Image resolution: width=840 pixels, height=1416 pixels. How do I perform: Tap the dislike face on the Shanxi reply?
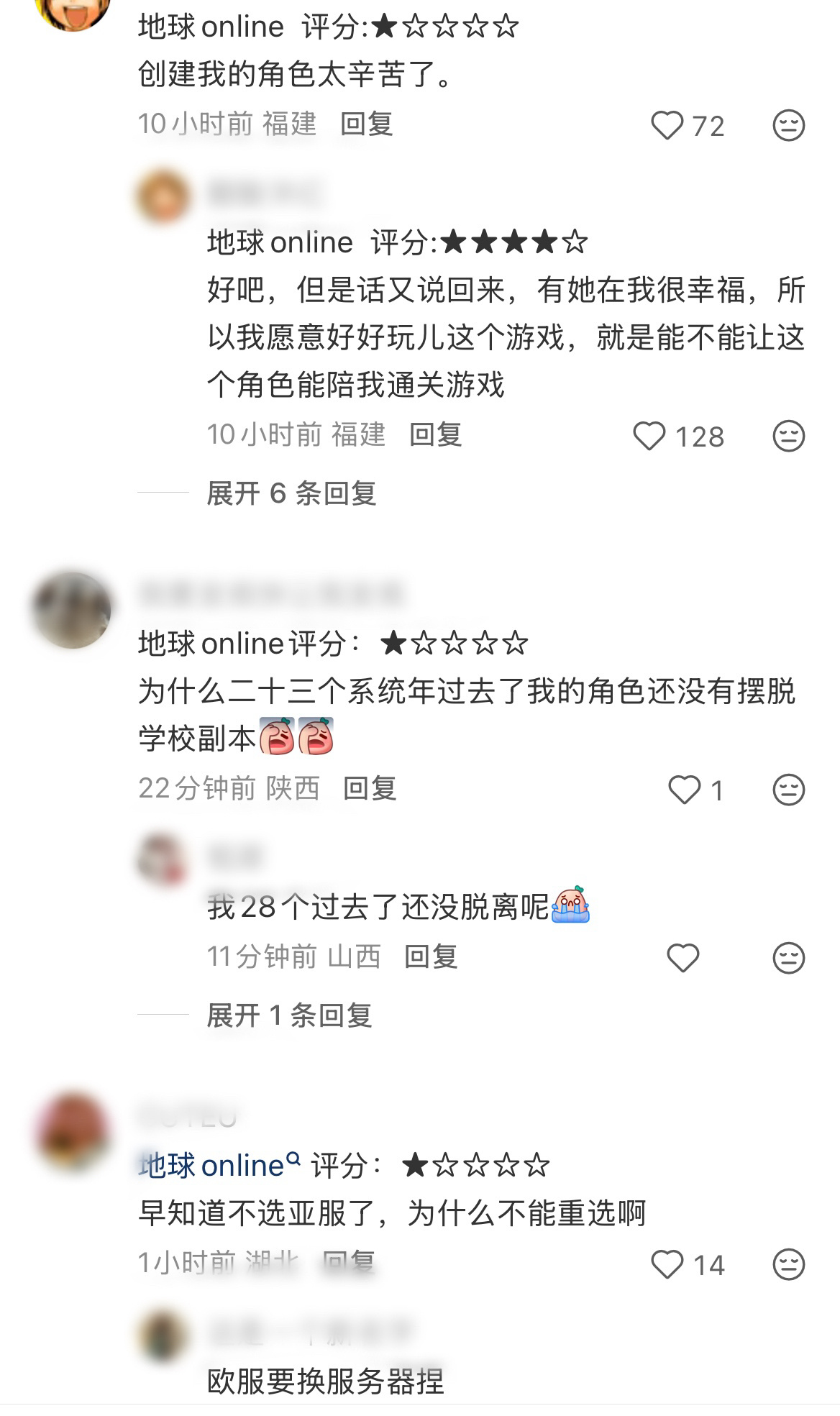788,958
